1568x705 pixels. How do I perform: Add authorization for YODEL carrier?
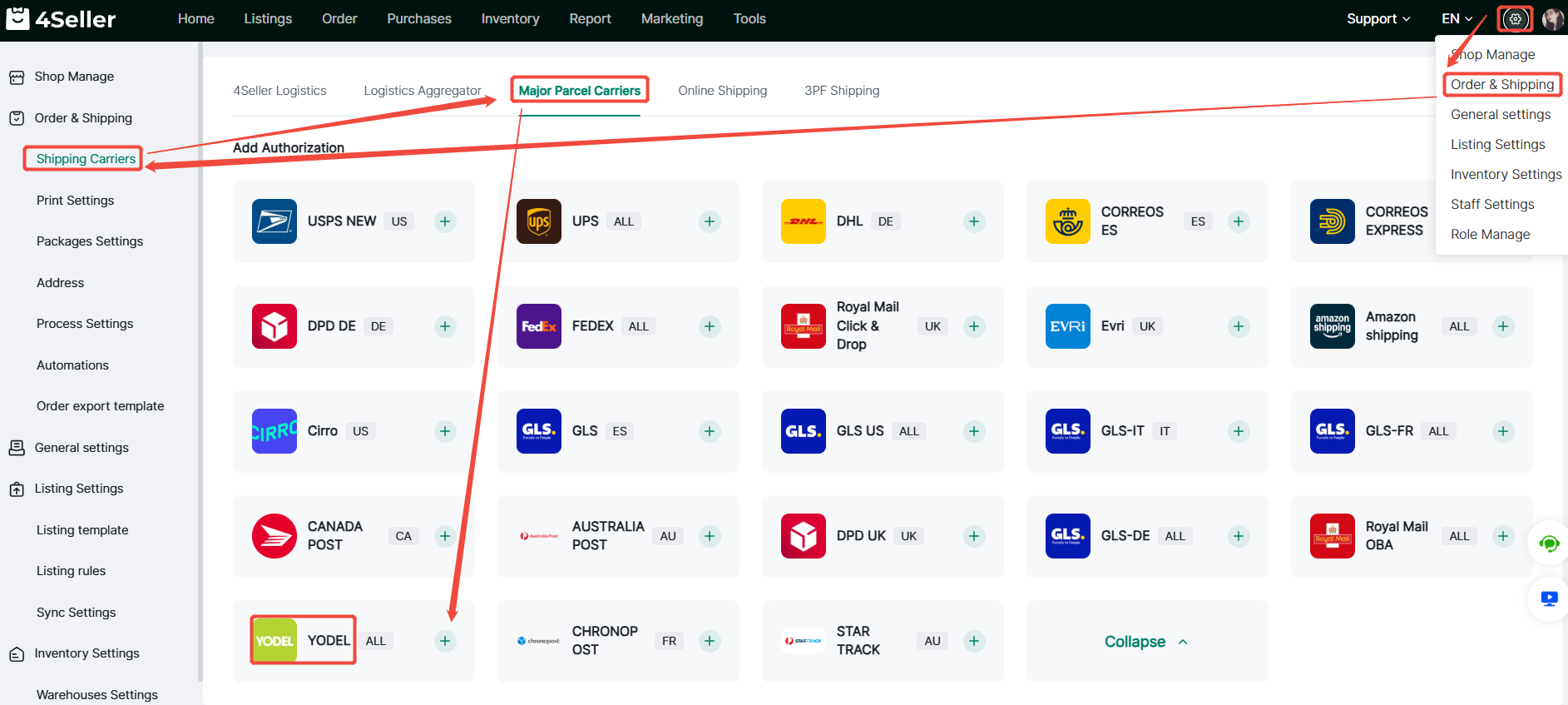point(445,641)
